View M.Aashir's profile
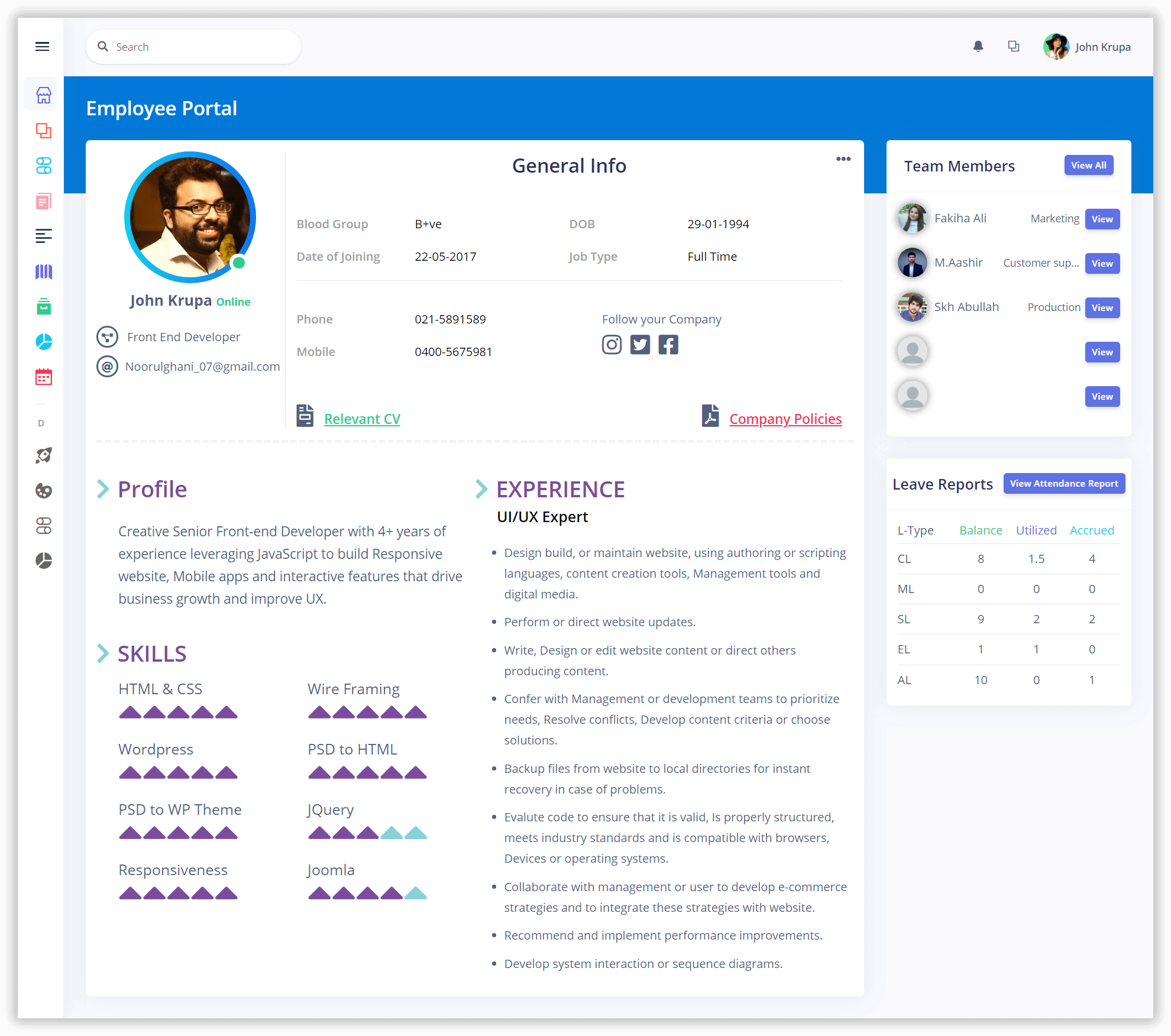 [x=1102, y=263]
